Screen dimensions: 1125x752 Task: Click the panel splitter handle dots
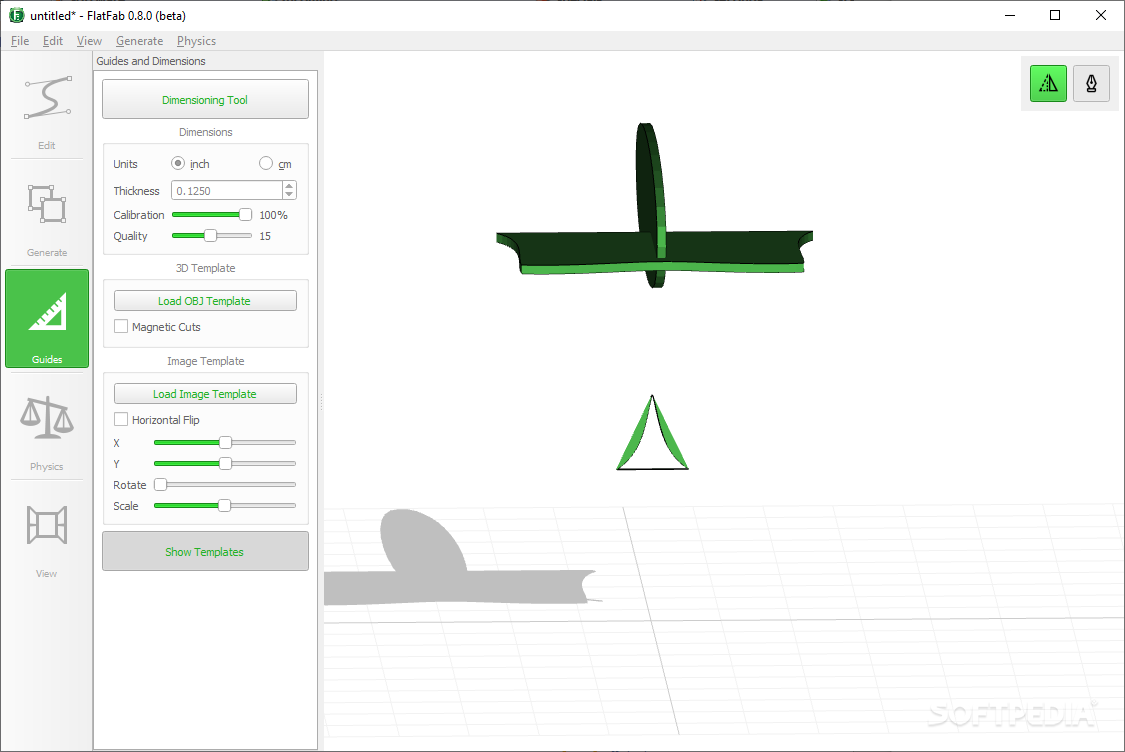click(321, 402)
